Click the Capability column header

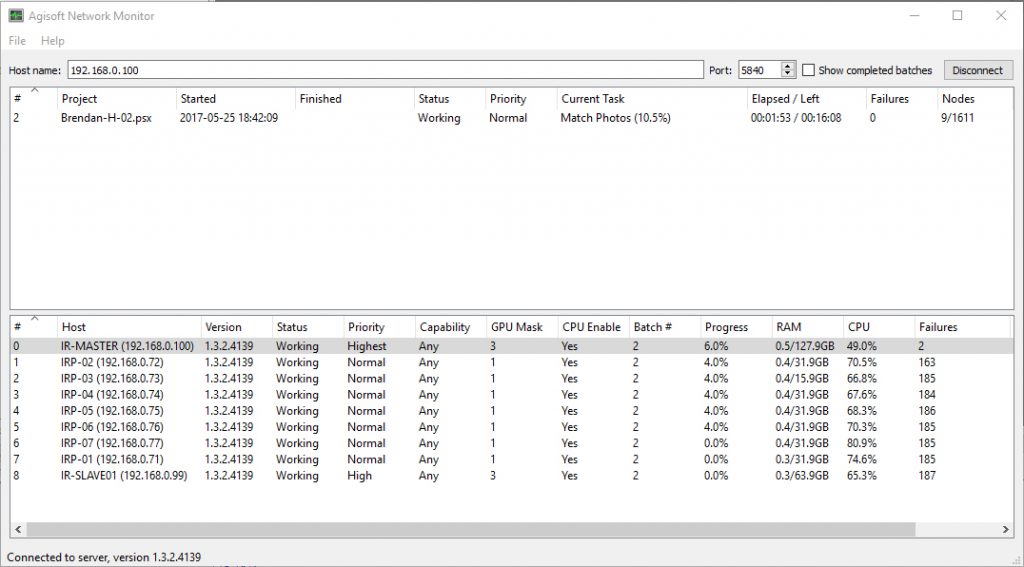click(x=451, y=327)
